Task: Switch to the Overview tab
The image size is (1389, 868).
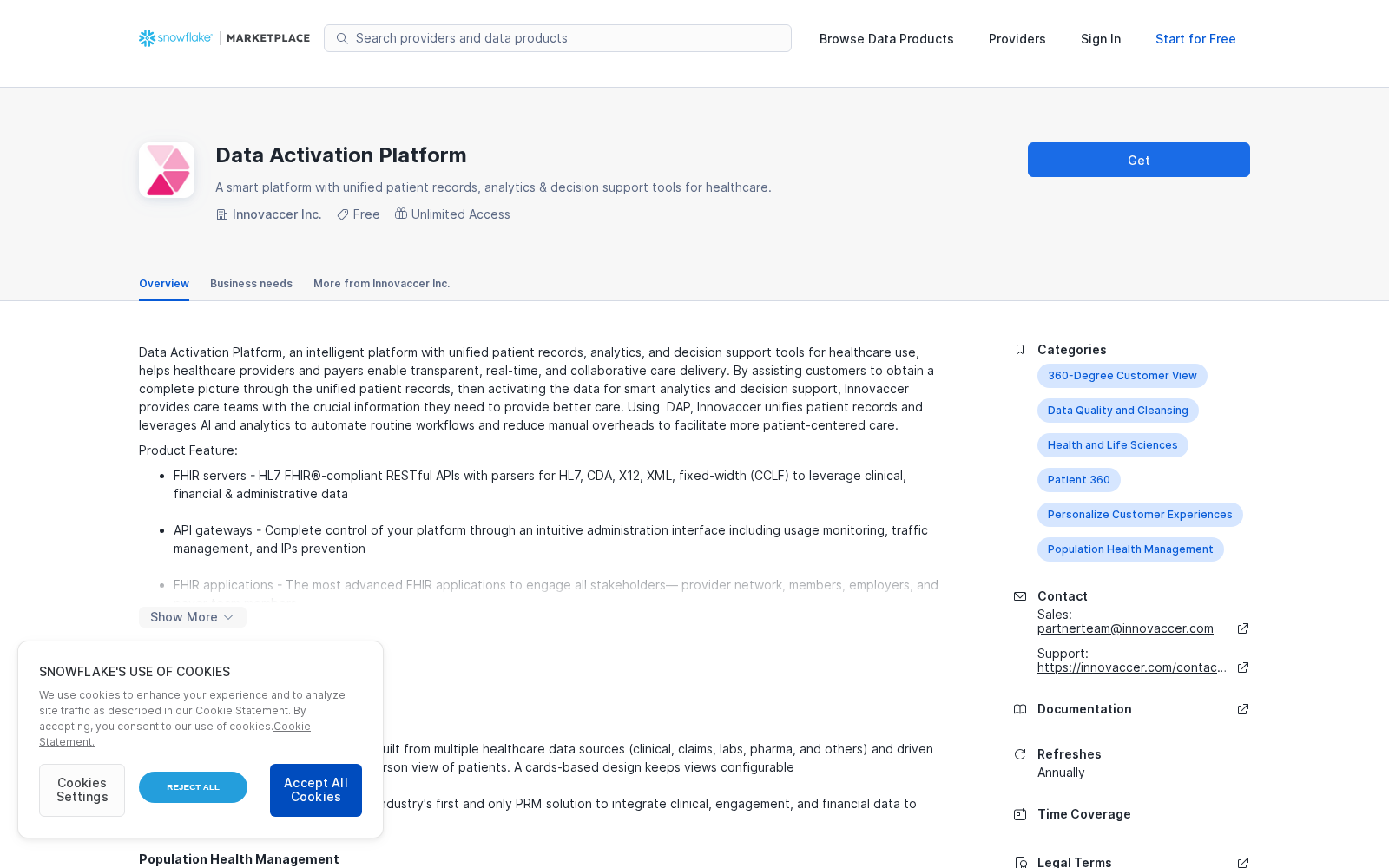Action: (x=164, y=284)
